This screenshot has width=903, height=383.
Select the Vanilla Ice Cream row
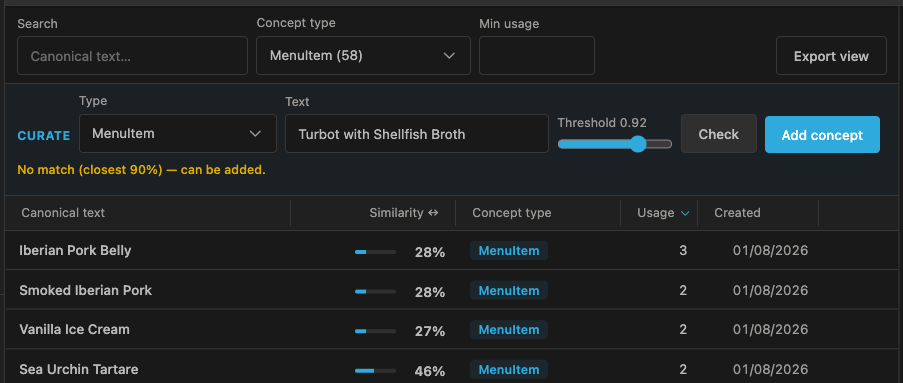click(452, 329)
